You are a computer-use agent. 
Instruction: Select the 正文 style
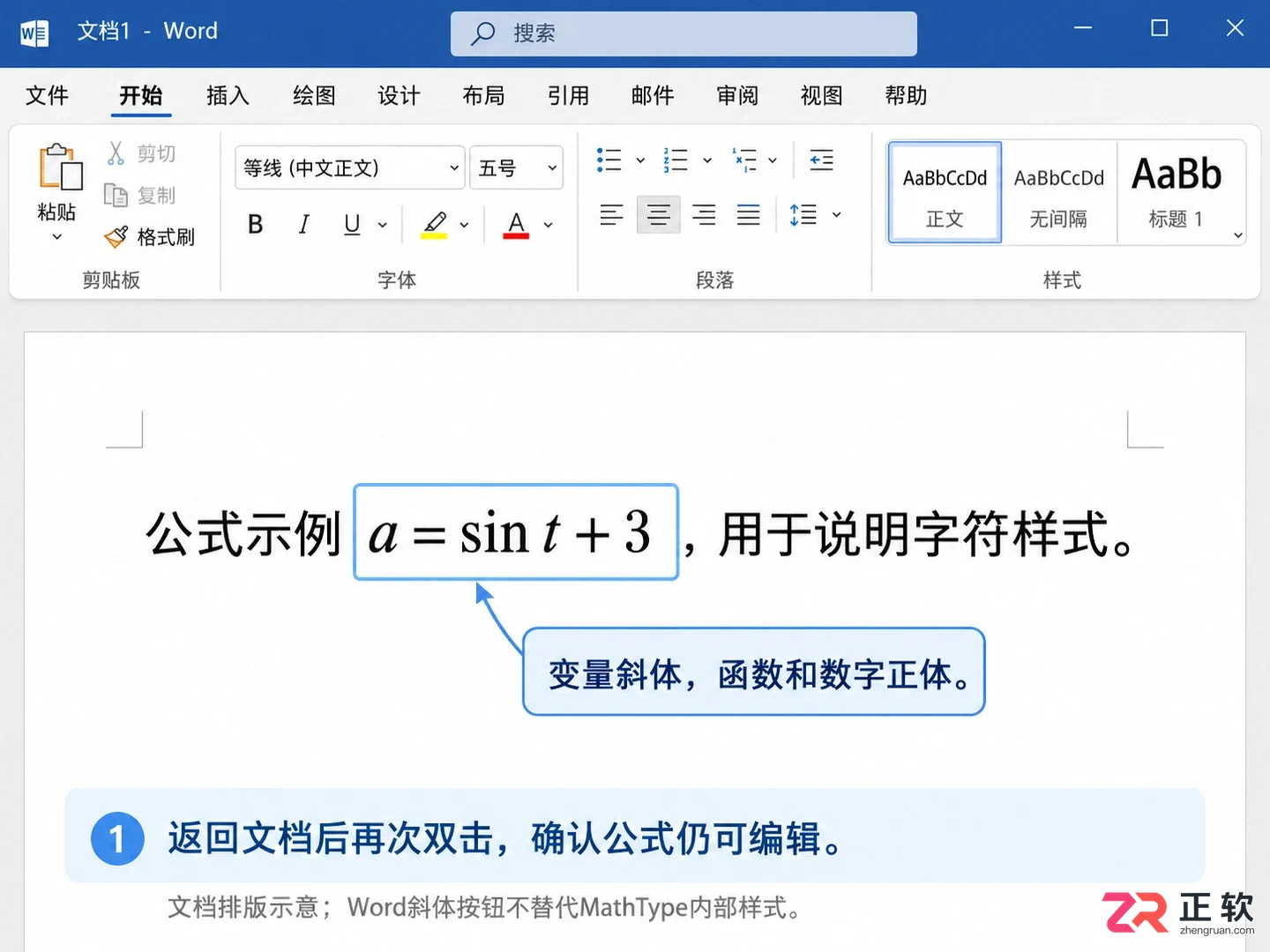coord(945,192)
